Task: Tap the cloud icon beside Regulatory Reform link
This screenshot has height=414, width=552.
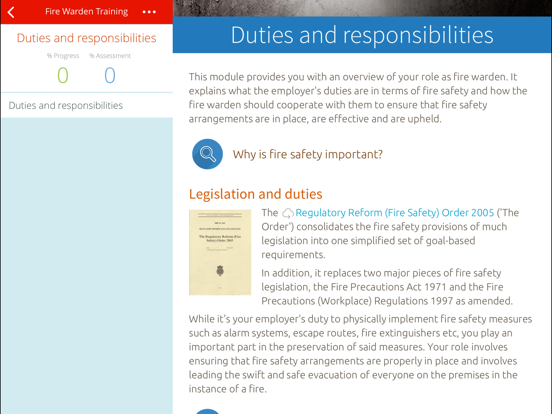Action: tap(288, 213)
